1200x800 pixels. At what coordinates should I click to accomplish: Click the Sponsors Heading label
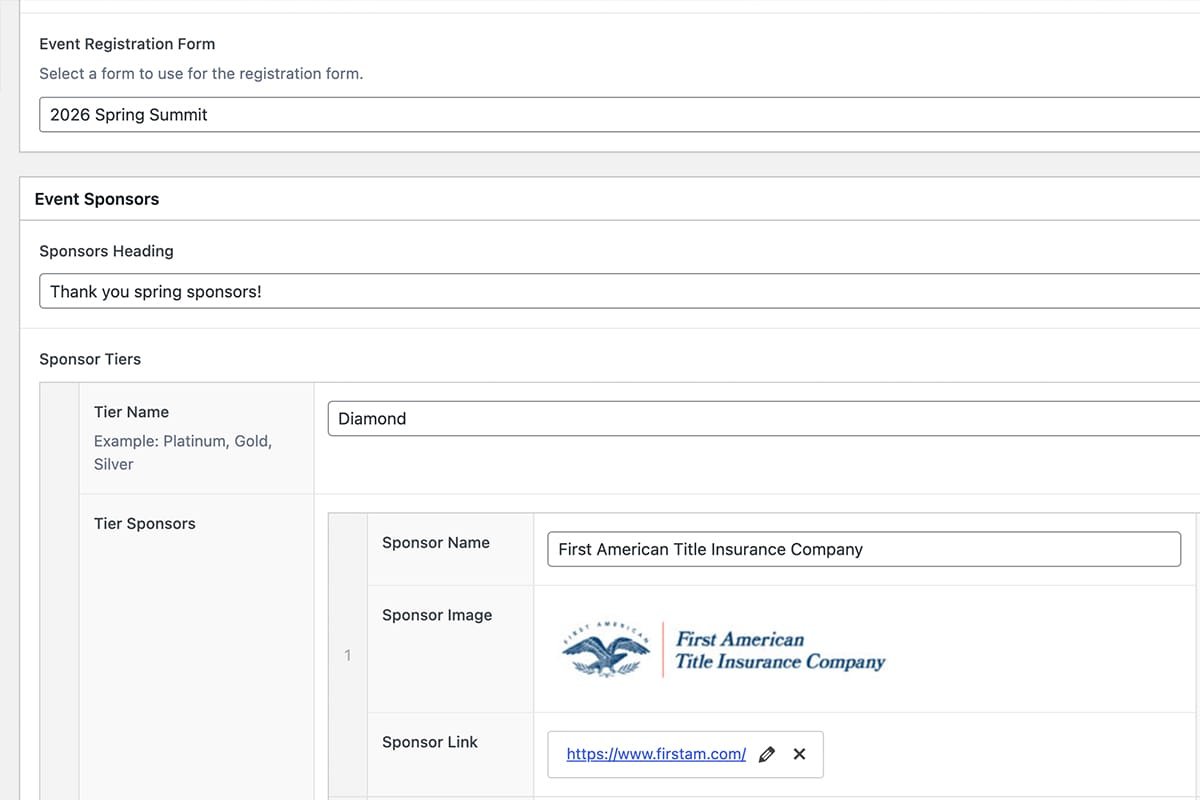point(106,251)
